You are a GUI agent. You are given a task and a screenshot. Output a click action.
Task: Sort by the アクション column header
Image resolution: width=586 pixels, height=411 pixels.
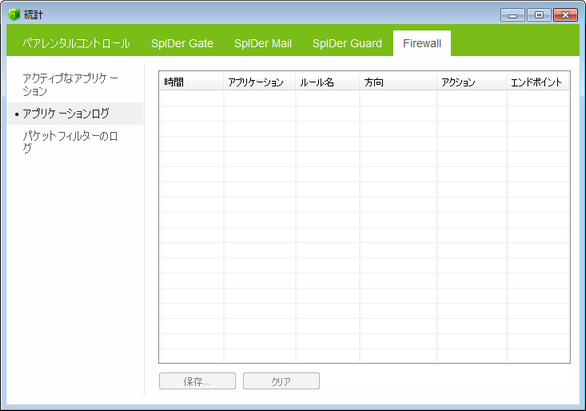(472, 82)
